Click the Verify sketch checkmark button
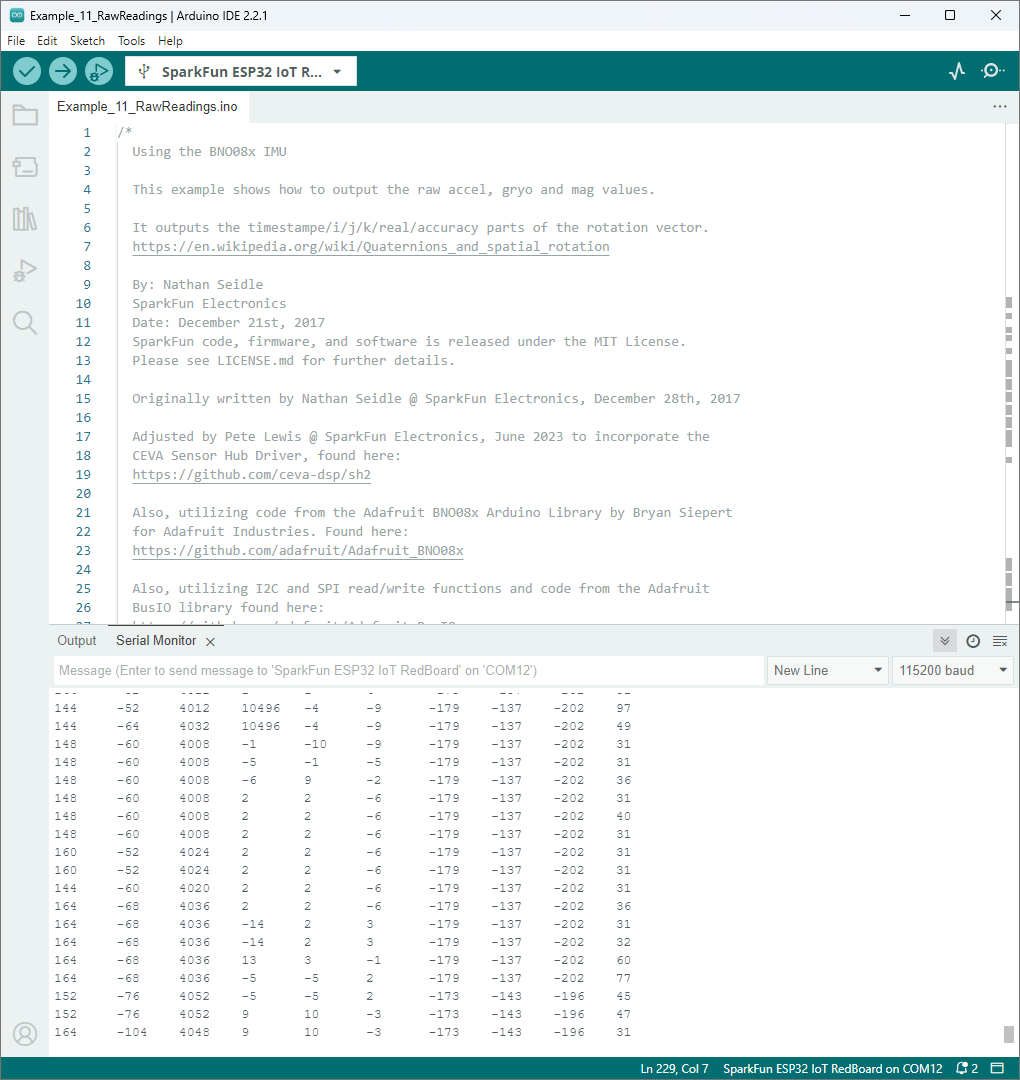This screenshot has height=1080, width=1020. tap(27, 71)
